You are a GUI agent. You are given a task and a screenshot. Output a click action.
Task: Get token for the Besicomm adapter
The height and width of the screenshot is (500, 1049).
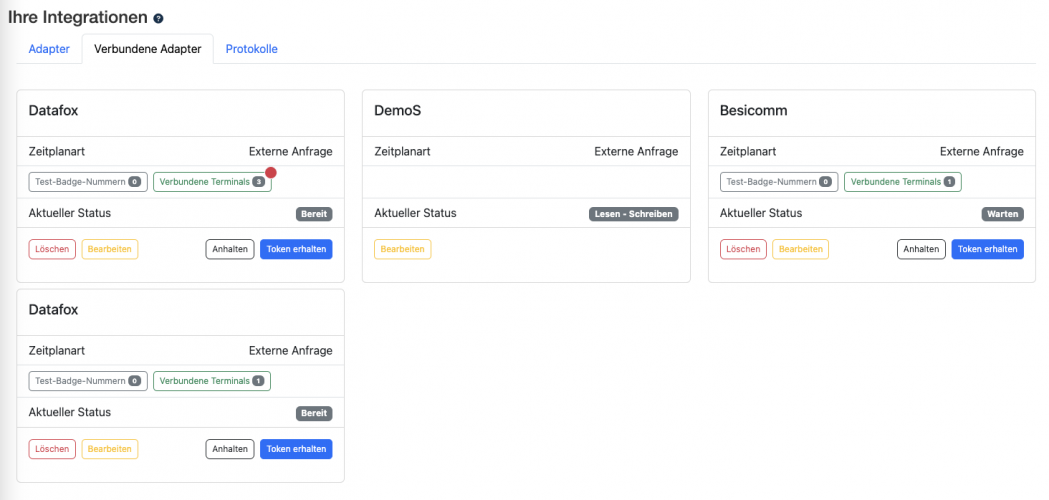click(987, 249)
